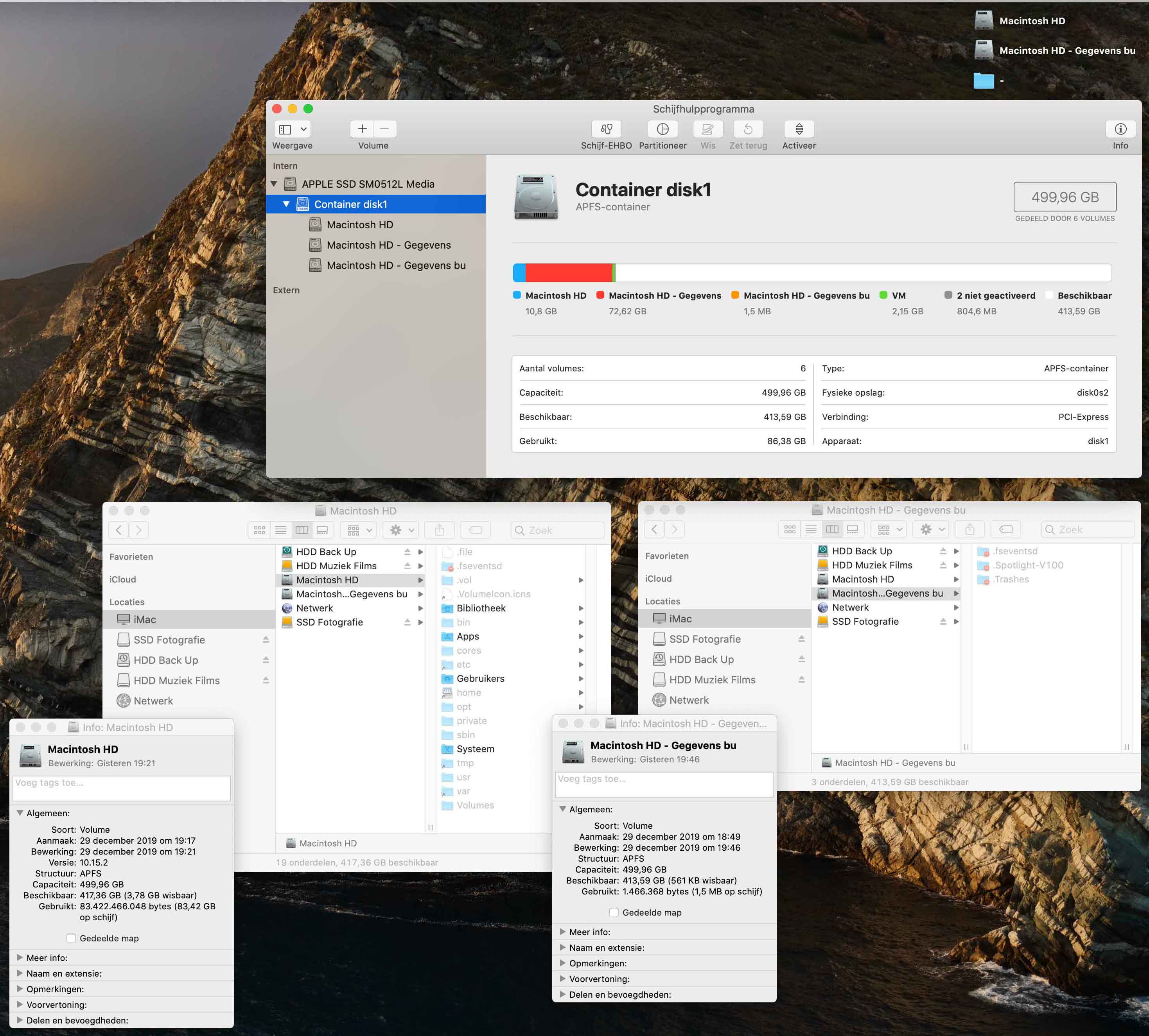Image resolution: width=1149 pixels, height=1036 pixels.
Task: Go forward in Macintosh HD Finder window
Action: click(x=139, y=531)
